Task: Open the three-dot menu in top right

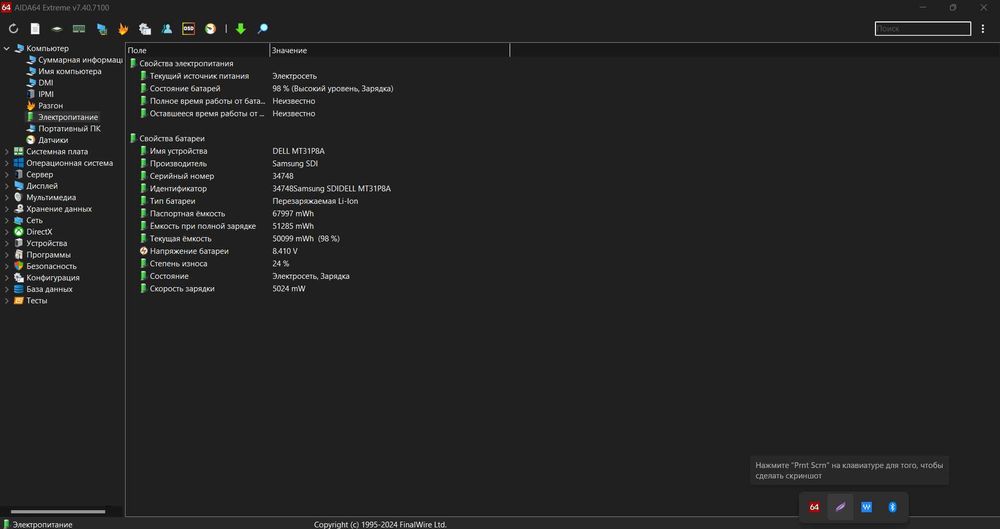Action: 983,29
